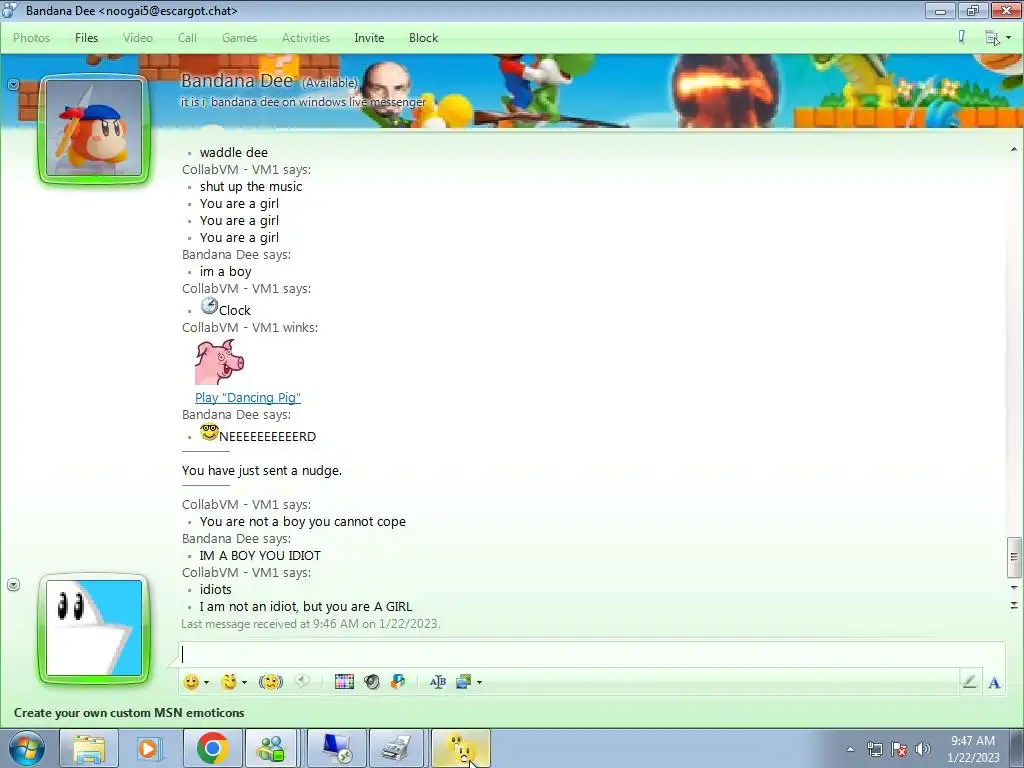Play the Dancing Pig wink link
This screenshot has width=1024, height=768.
click(248, 397)
